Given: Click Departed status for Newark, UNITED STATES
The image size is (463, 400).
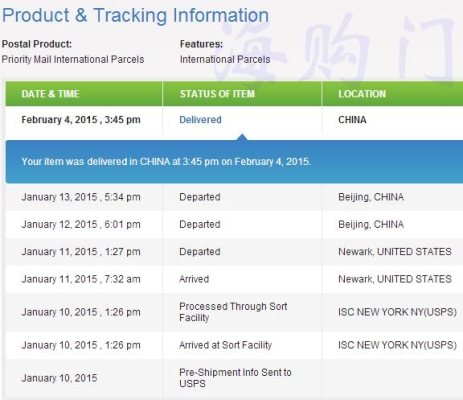Looking at the screenshot, I should tap(200, 252).
